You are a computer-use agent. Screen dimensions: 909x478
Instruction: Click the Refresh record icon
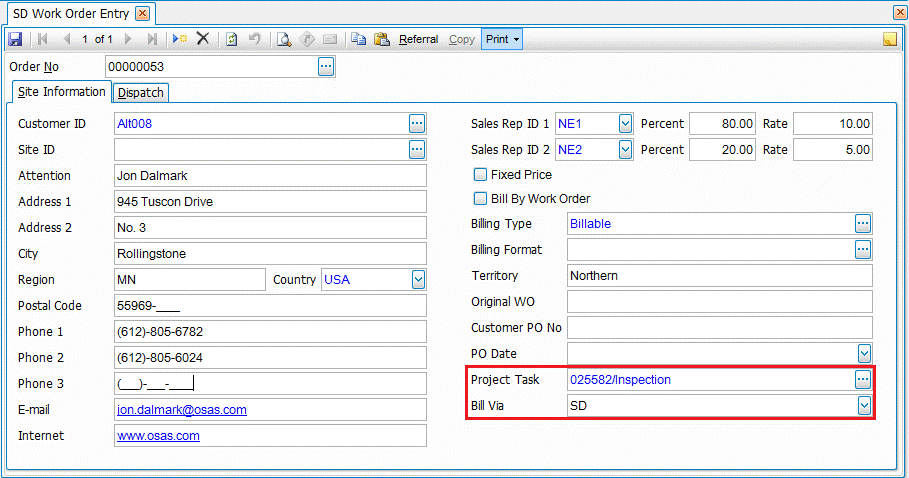(232, 39)
